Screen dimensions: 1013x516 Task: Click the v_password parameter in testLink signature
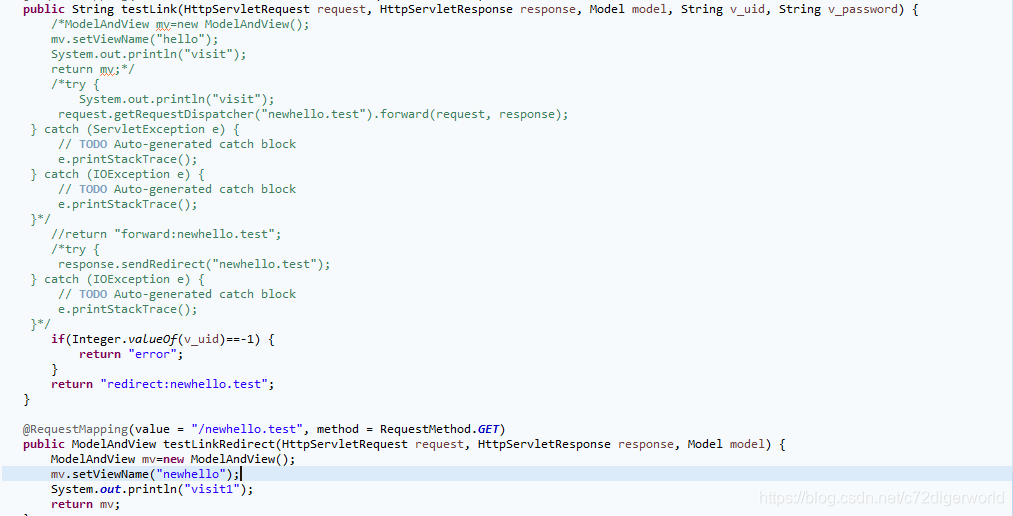[863, 10]
